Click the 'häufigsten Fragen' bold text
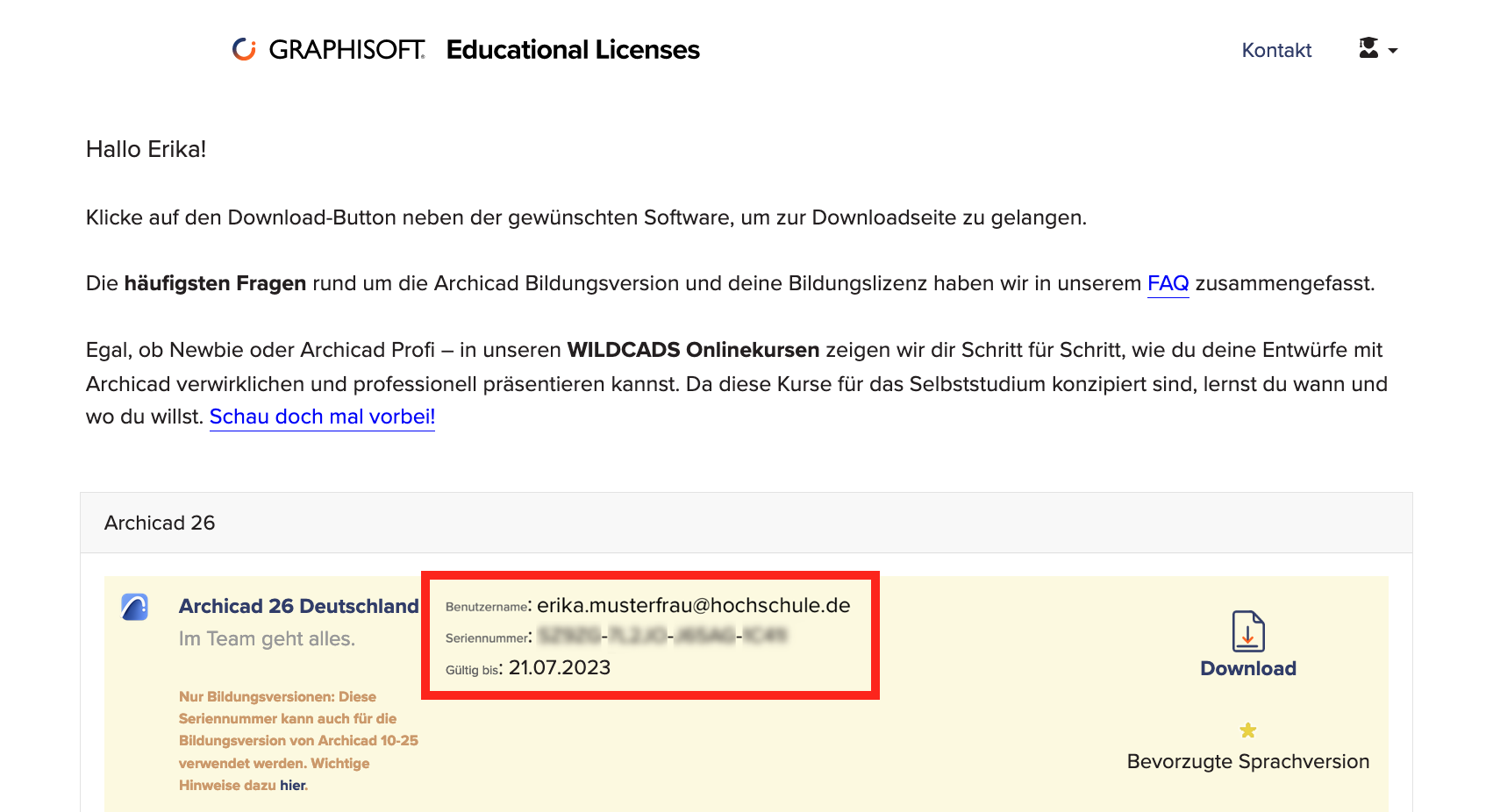Screen dimensions: 1493x812 point(215,283)
